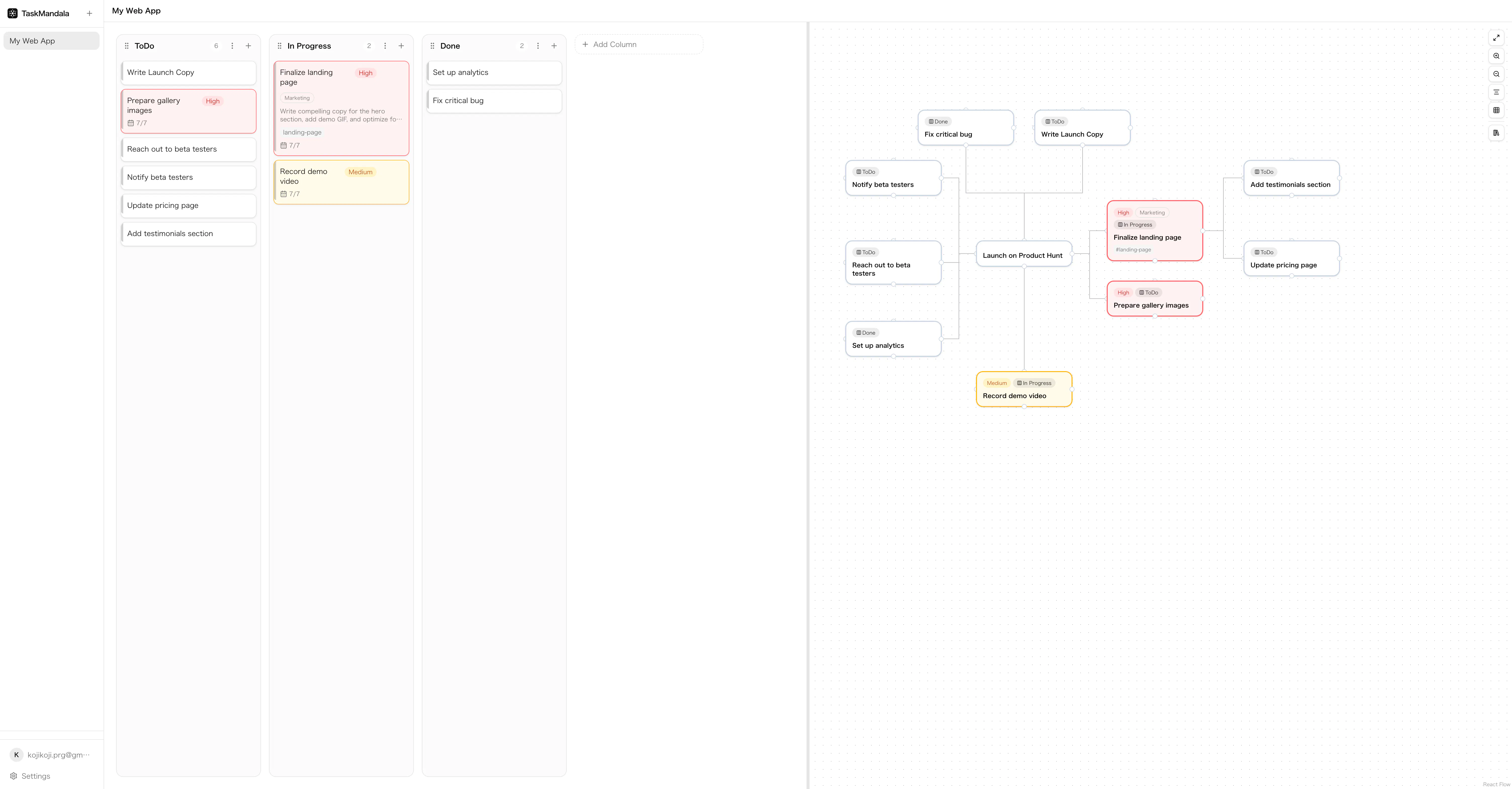Click the user avatar K
Image resolution: width=1512 pixels, height=789 pixels.
click(16, 755)
